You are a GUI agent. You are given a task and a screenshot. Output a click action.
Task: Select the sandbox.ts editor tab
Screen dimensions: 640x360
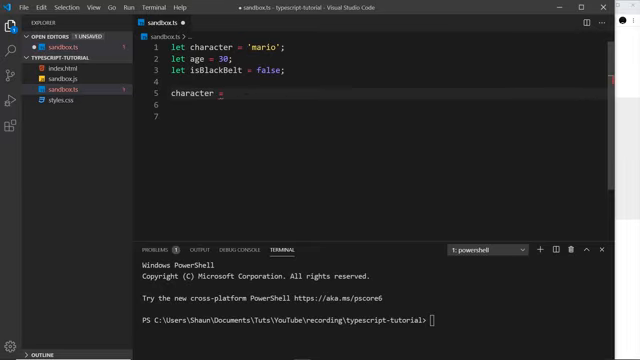click(161, 23)
